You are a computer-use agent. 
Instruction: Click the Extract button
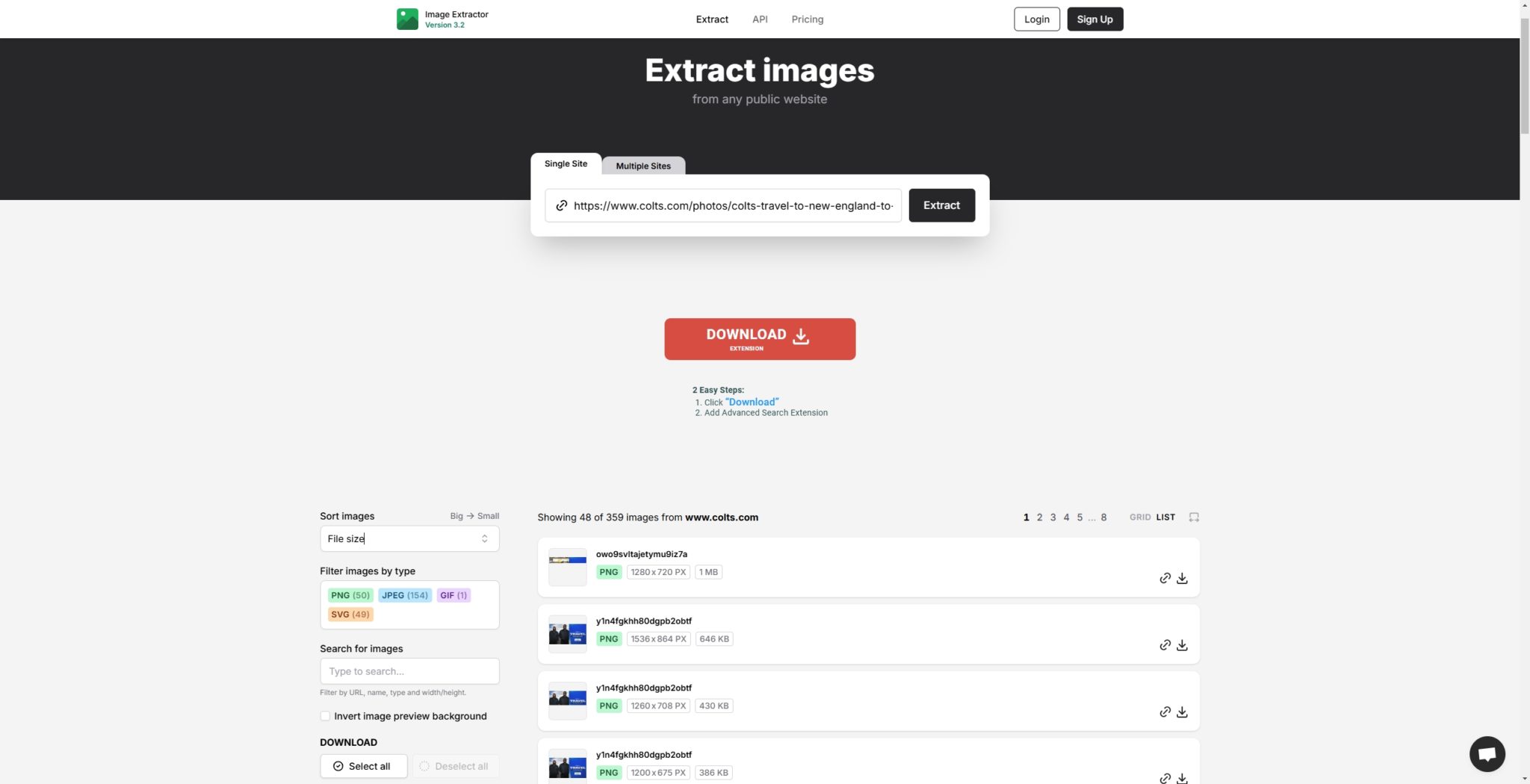pyautogui.click(x=941, y=205)
